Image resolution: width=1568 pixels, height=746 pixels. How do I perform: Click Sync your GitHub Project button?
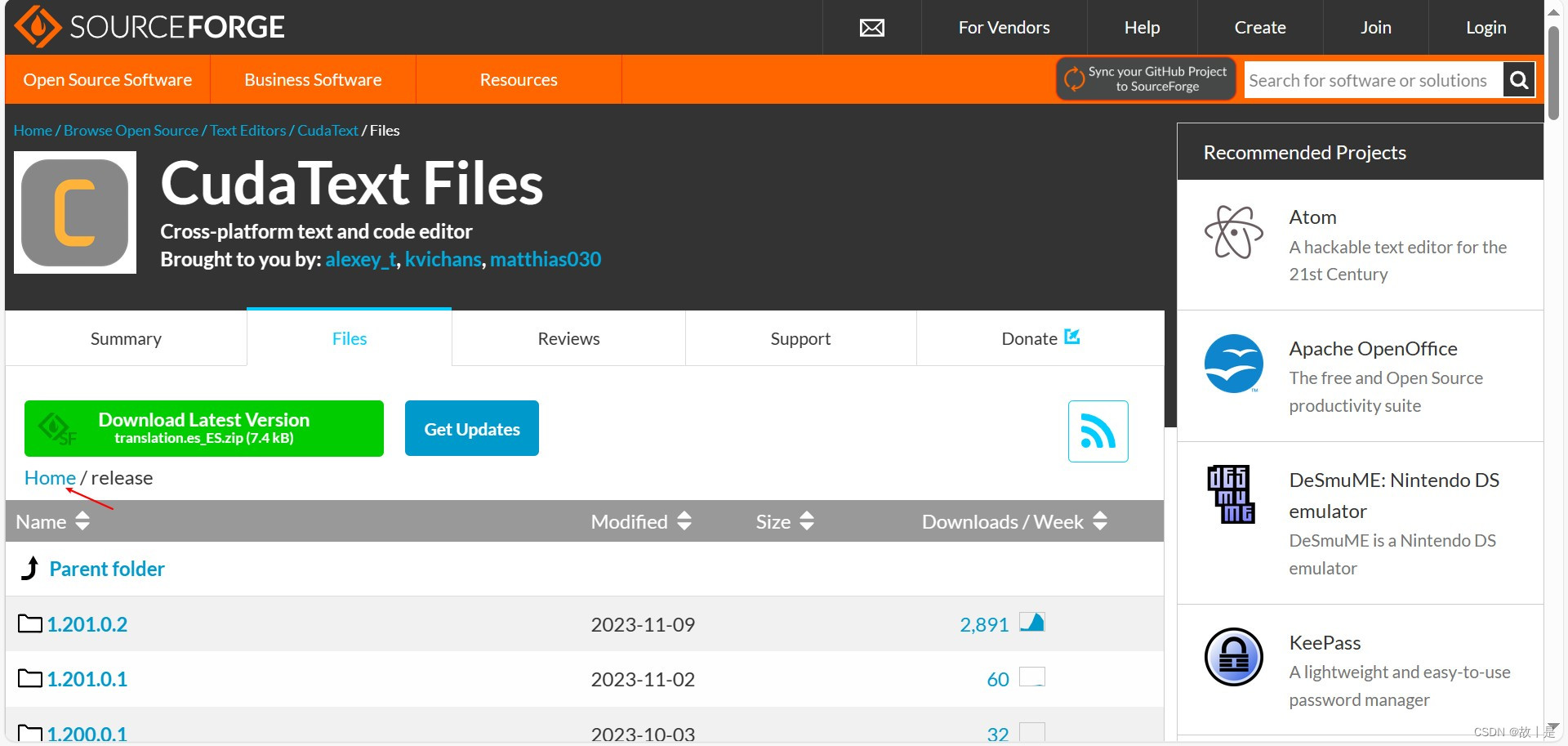(x=1146, y=79)
